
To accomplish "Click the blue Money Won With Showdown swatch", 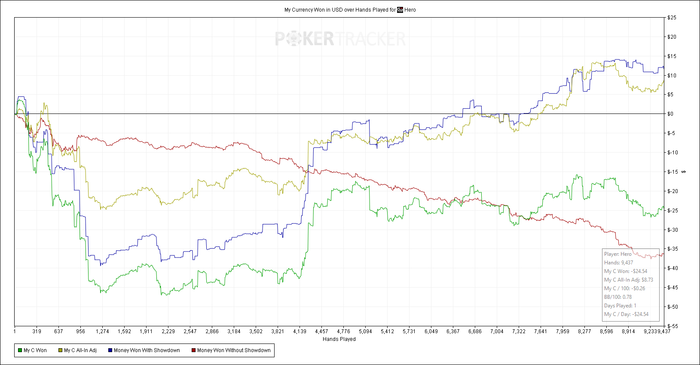I will (110, 351).
